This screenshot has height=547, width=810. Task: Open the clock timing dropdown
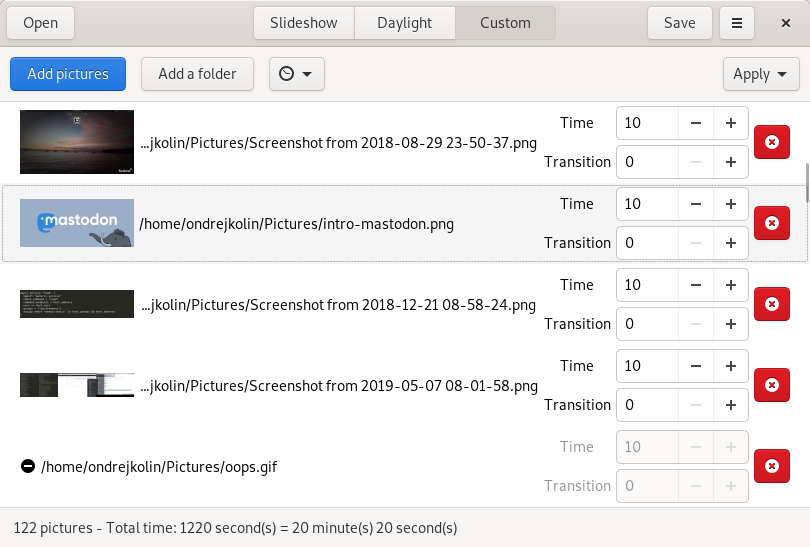296,74
